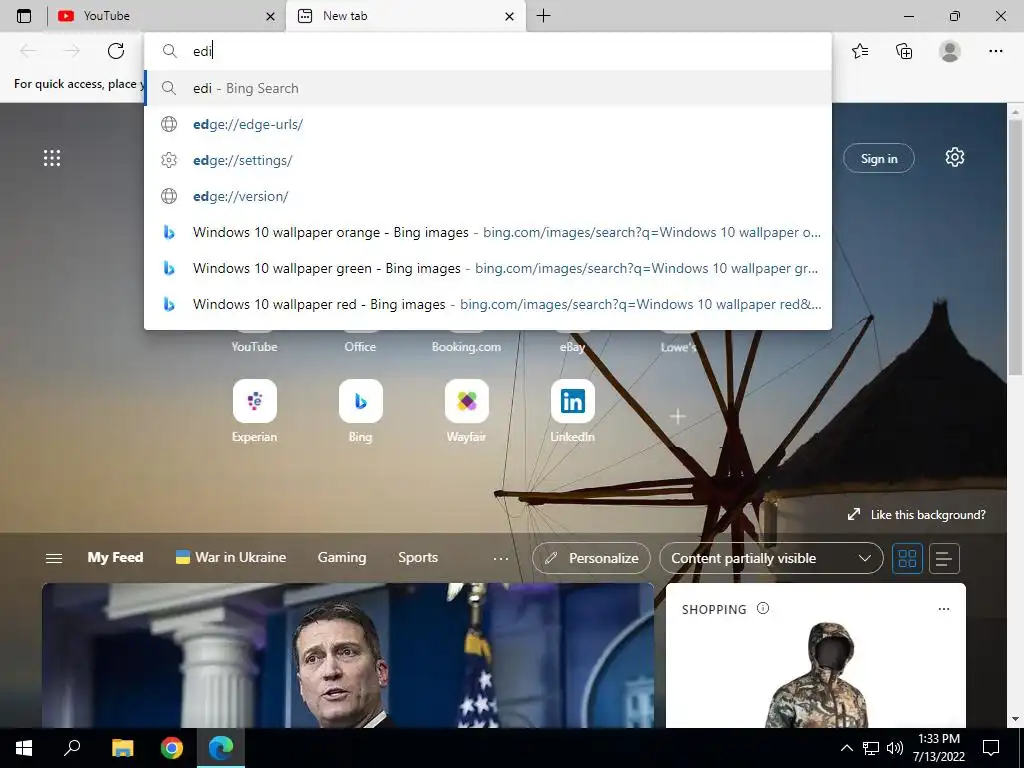Open page settings gear icon

pos(954,157)
